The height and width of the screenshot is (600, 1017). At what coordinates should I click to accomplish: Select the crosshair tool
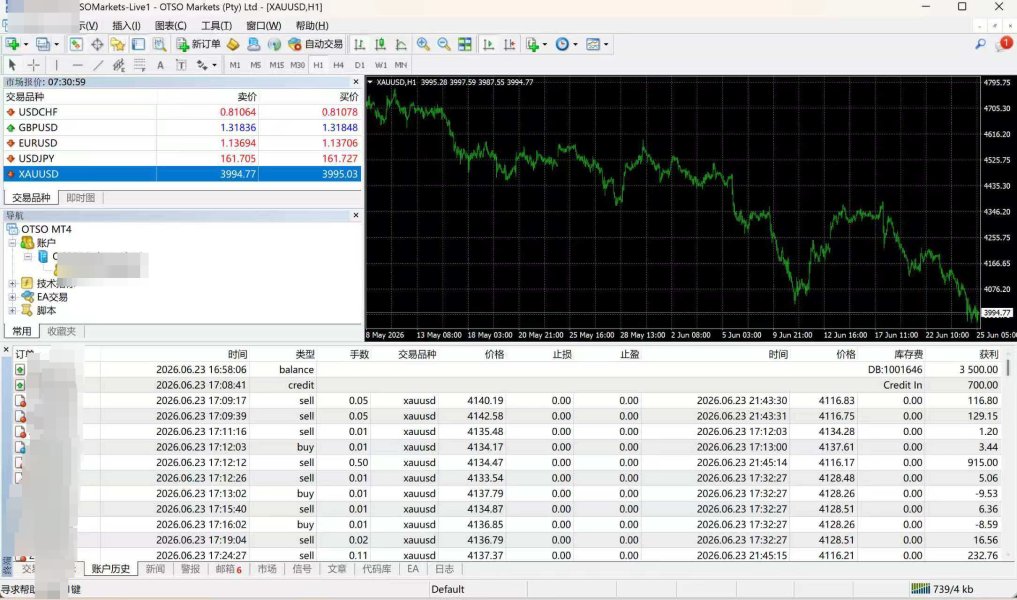coord(34,65)
